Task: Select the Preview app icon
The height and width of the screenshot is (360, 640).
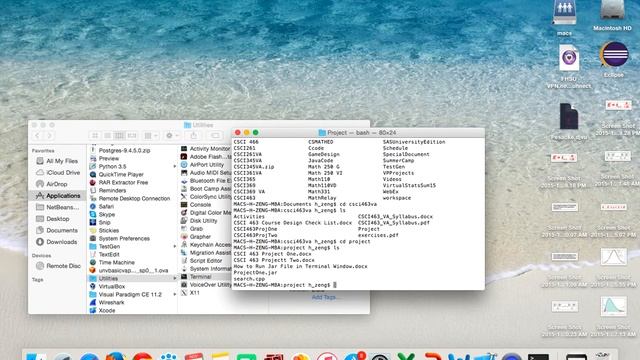Action: [x=93, y=158]
